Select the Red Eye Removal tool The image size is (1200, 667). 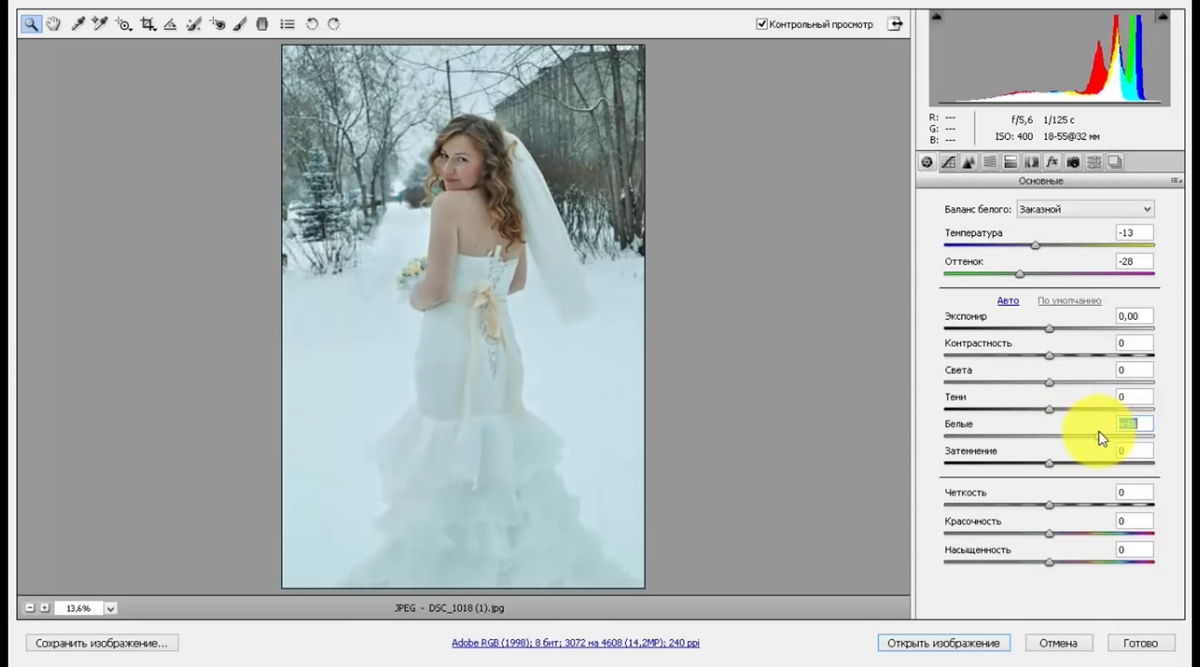(x=217, y=24)
